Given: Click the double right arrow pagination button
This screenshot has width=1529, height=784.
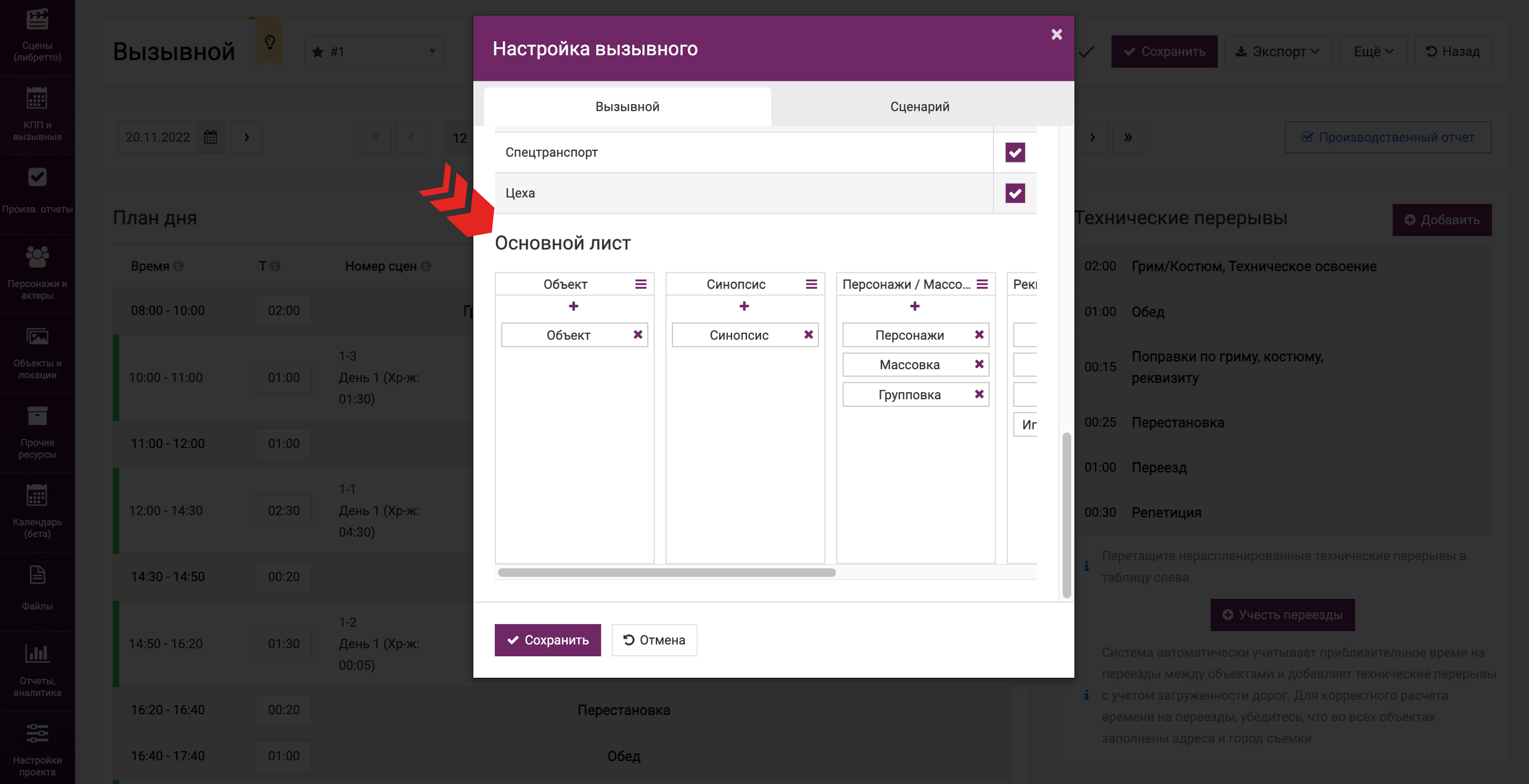Looking at the screenshot, I should [x=1128, y=137].
